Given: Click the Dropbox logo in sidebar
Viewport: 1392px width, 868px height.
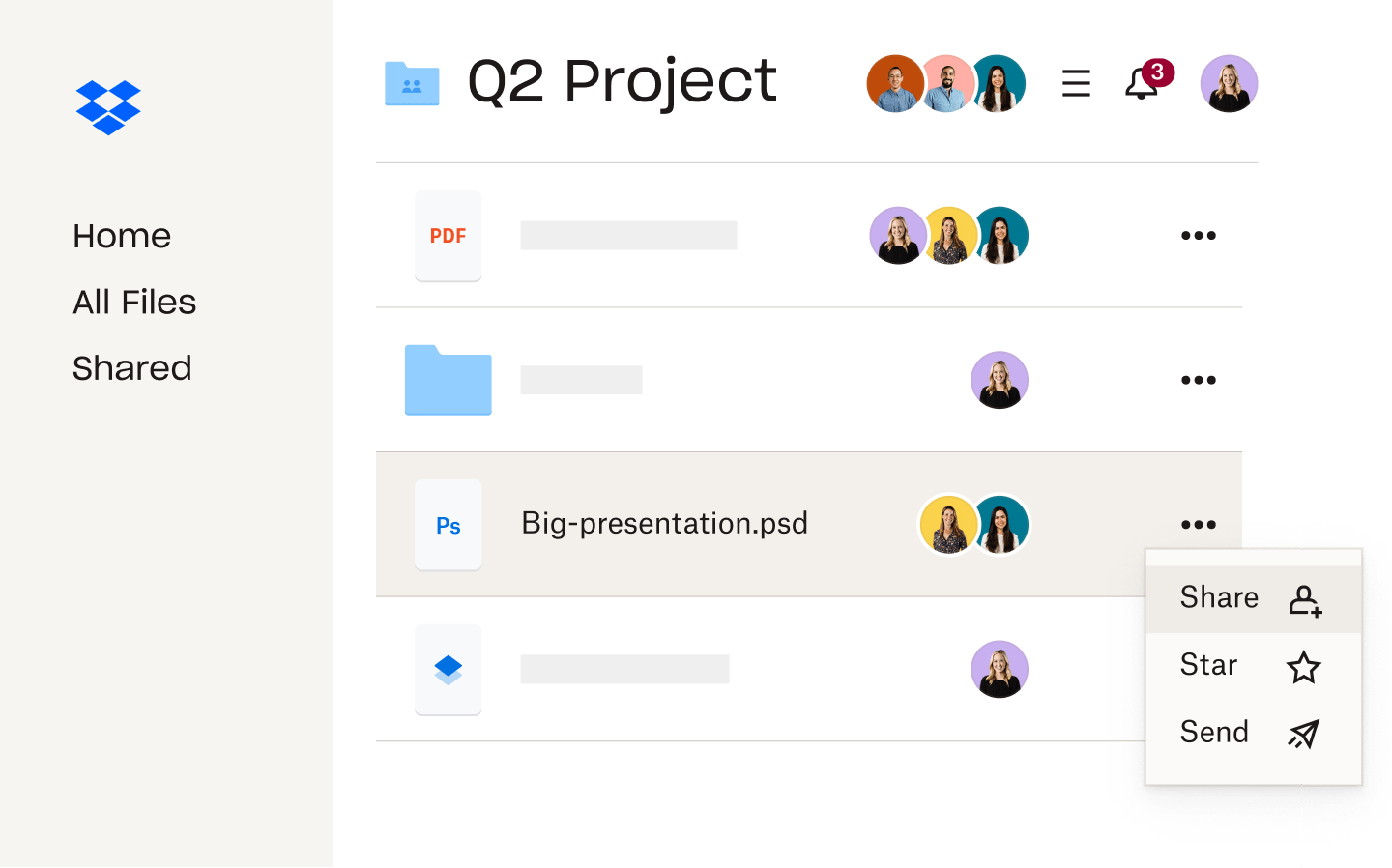Looking at the screenshot, I should tap(108, 107).
